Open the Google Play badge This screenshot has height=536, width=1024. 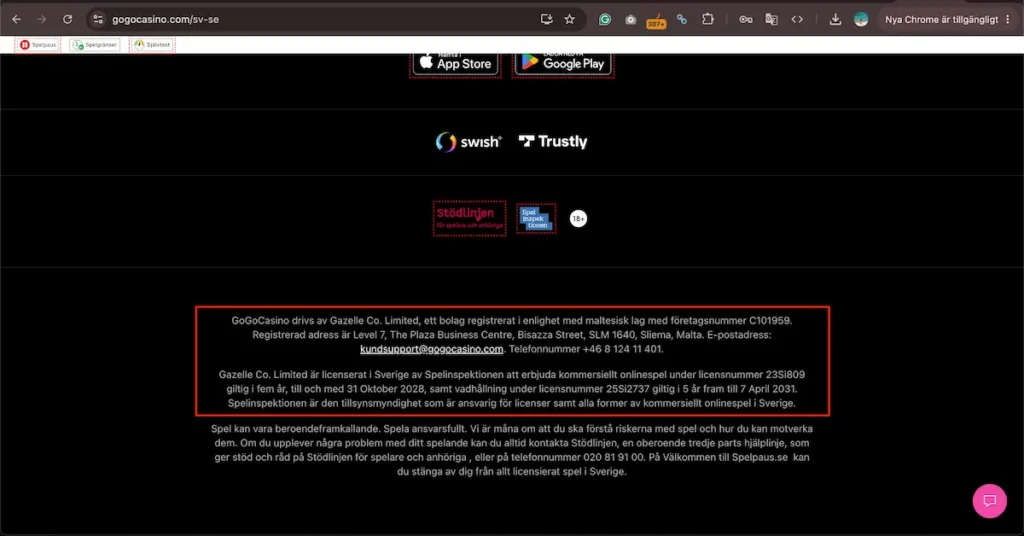coord(563,63)
